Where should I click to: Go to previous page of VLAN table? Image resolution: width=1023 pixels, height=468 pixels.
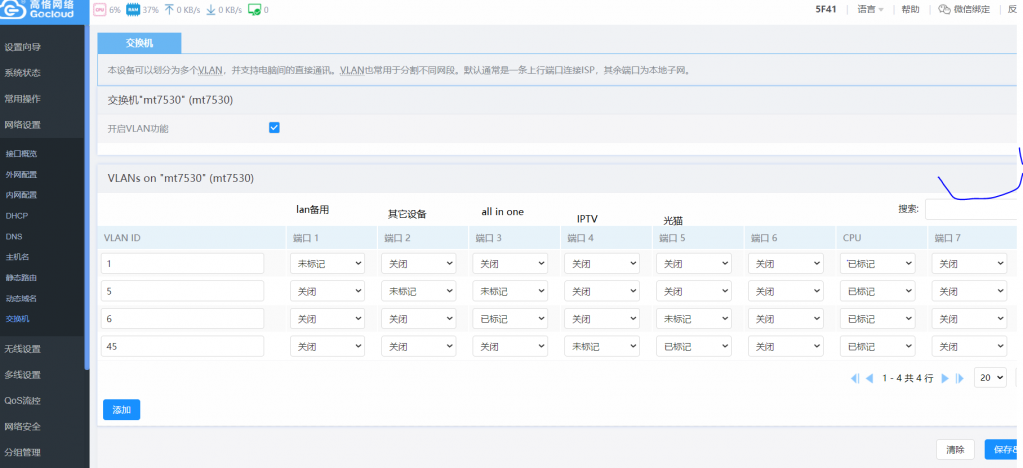tap(869, 379)
